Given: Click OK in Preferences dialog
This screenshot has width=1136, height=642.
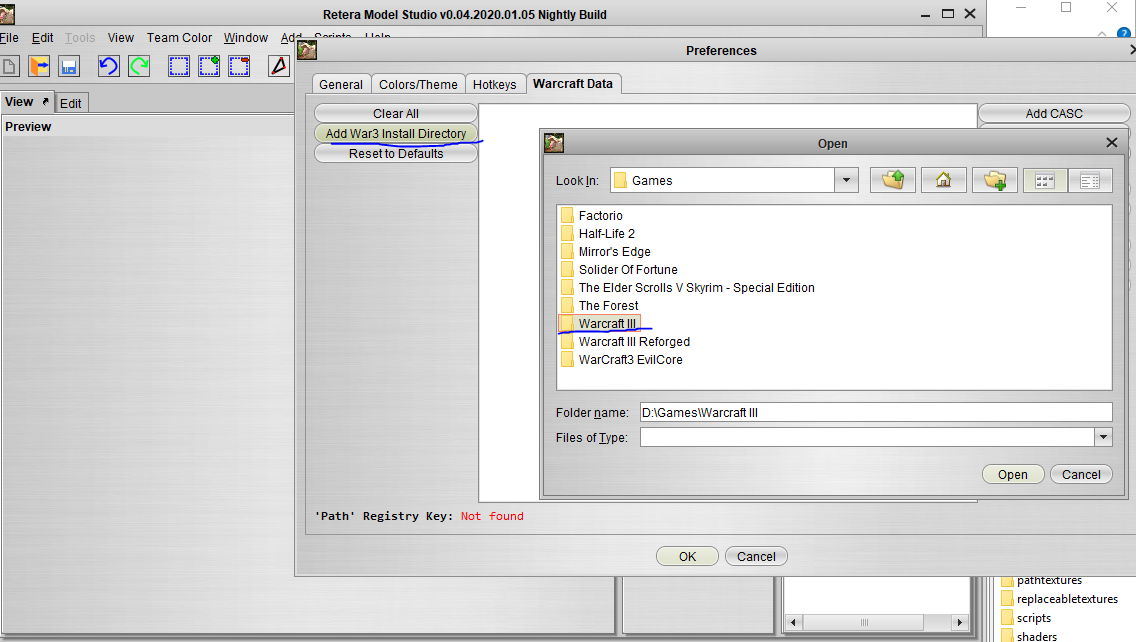Looking at the screenshot, I should point(687,556).
